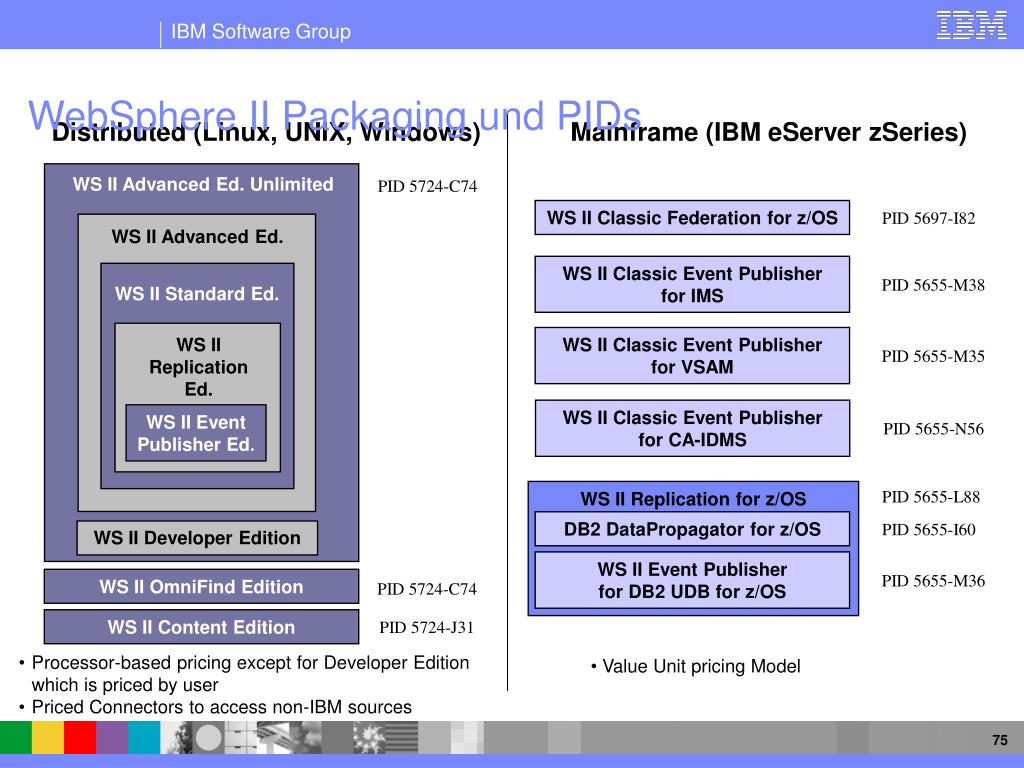Select the WS II Replication Ed. label
This screenshot has width=1024, height=768.
point(199,367)
